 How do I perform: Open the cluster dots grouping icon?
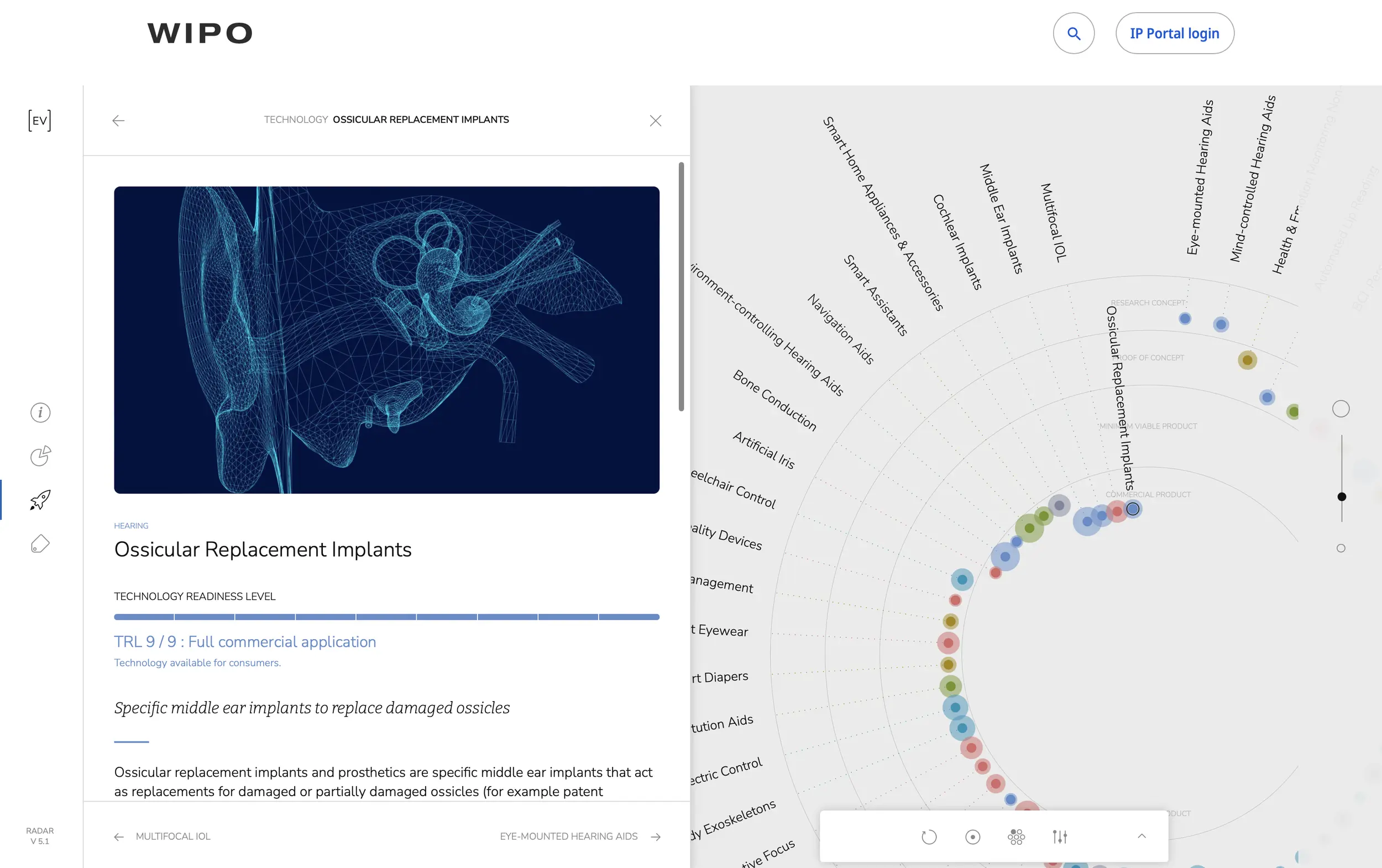(1016, 837)
